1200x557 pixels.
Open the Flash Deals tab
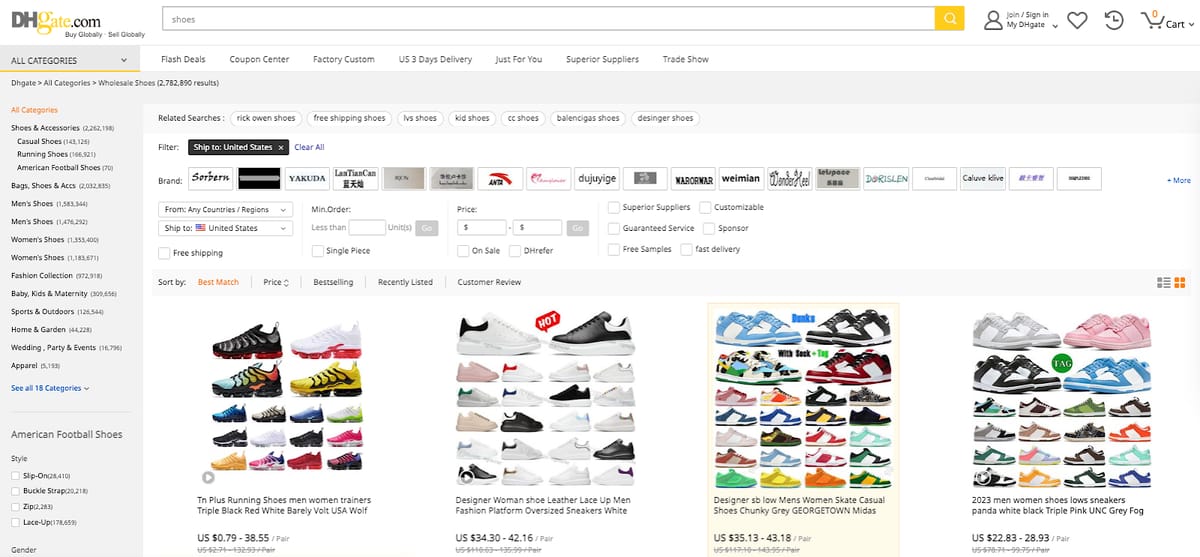183,59
